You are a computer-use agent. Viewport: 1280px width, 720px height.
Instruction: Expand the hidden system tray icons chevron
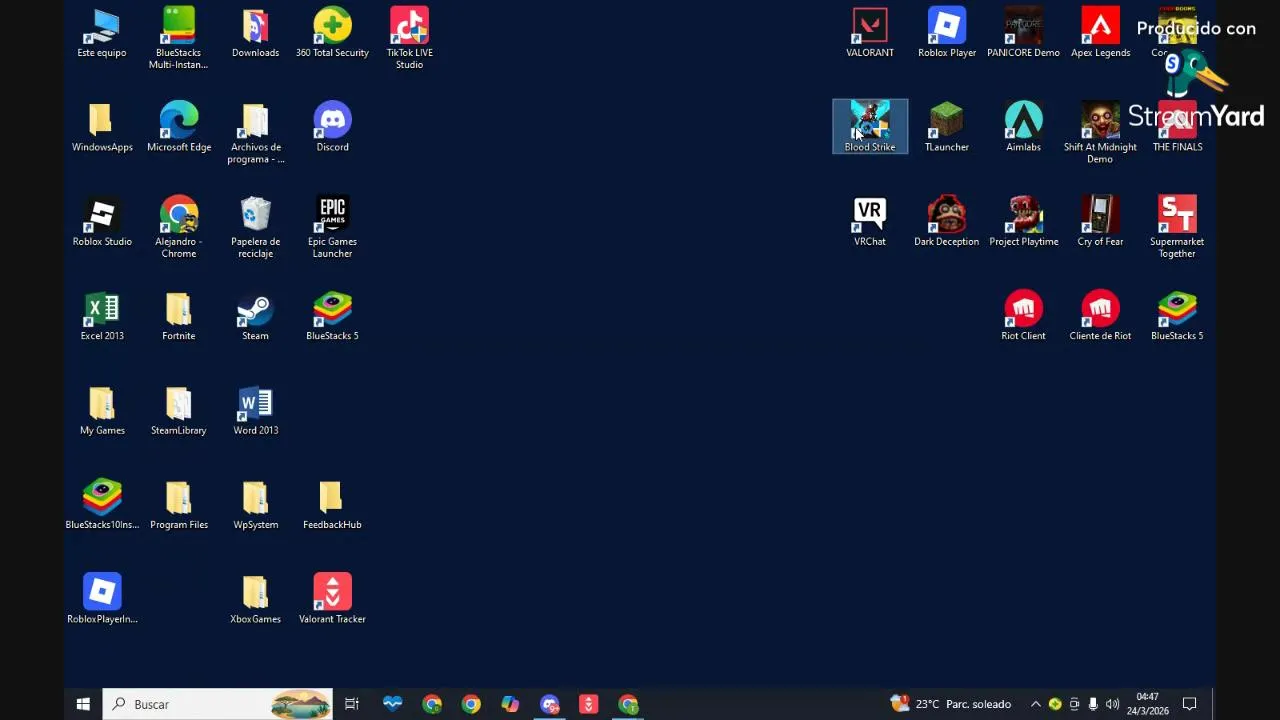1036,704
